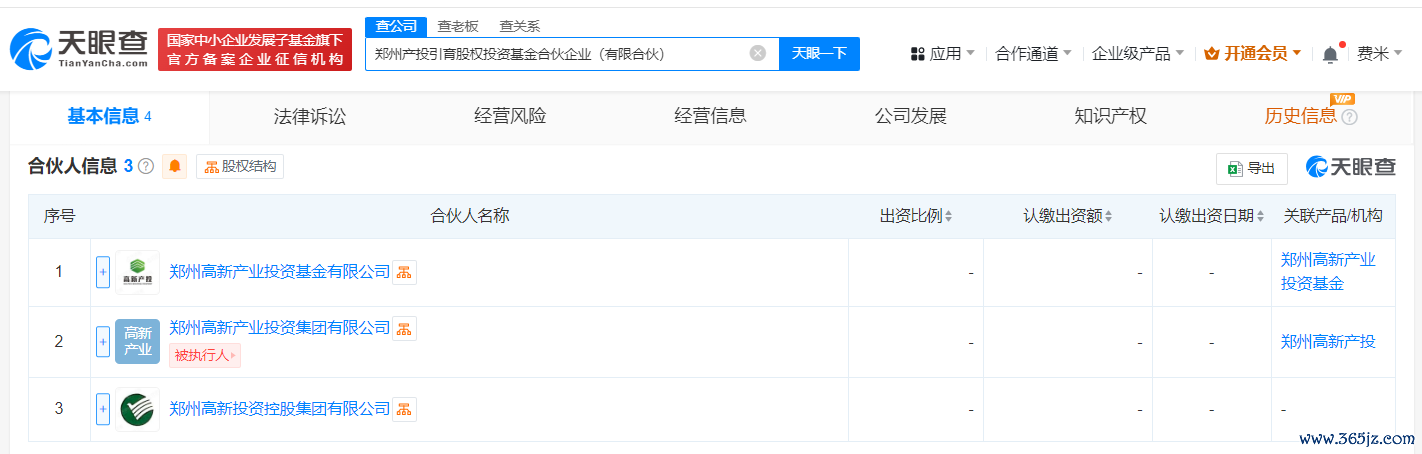The image size is (1422, 454).
Task: Click the 股权结构 button
Action: click(x=240, y=167)
